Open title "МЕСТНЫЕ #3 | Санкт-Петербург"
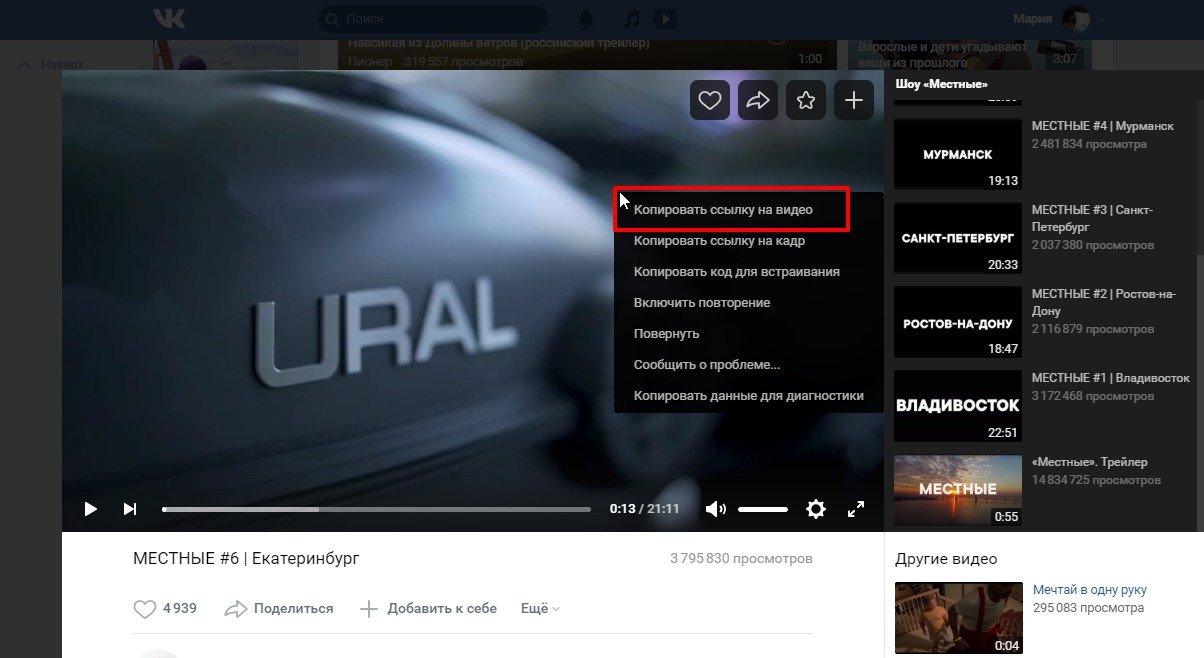1204x658 pixels. pyautogui.click(x=1094, y=218)
